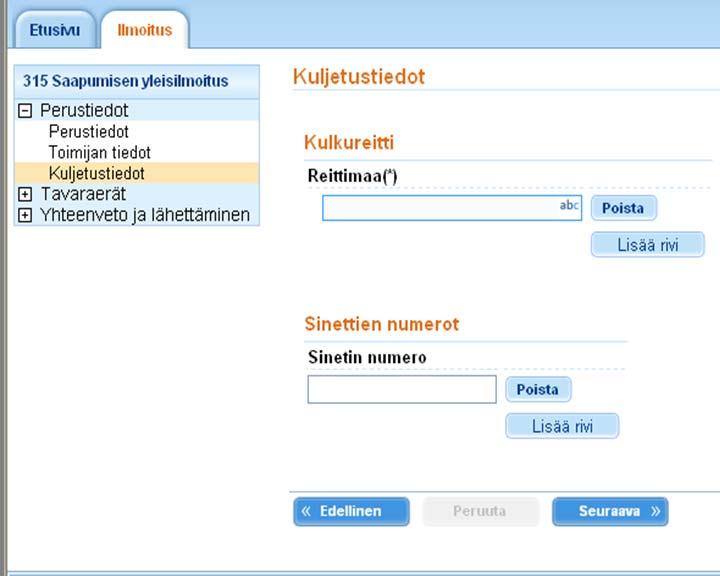Remove Reittimaa row with Poista
720x576 pixels.
(624, 208)
